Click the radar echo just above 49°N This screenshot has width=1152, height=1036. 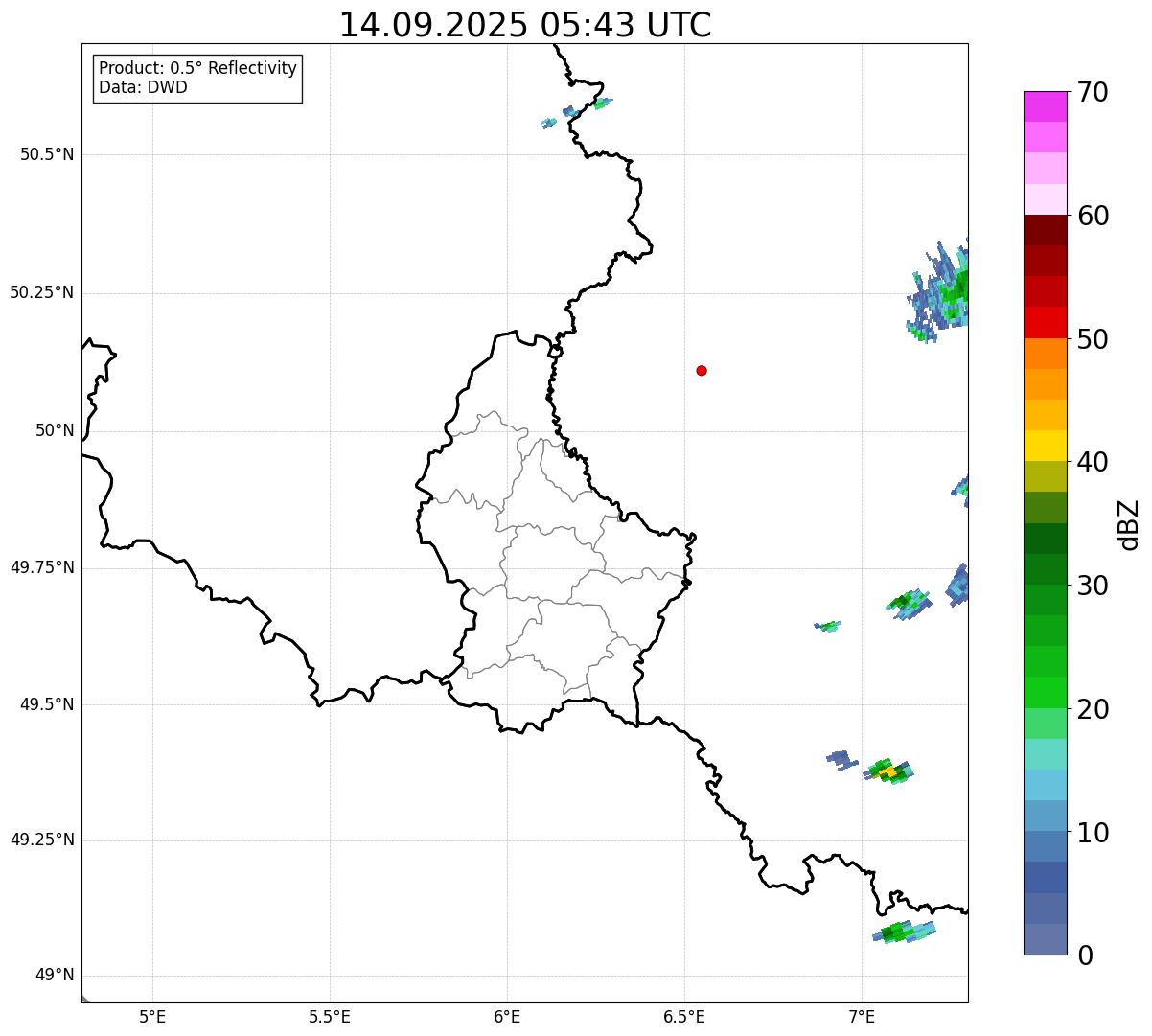904,932
